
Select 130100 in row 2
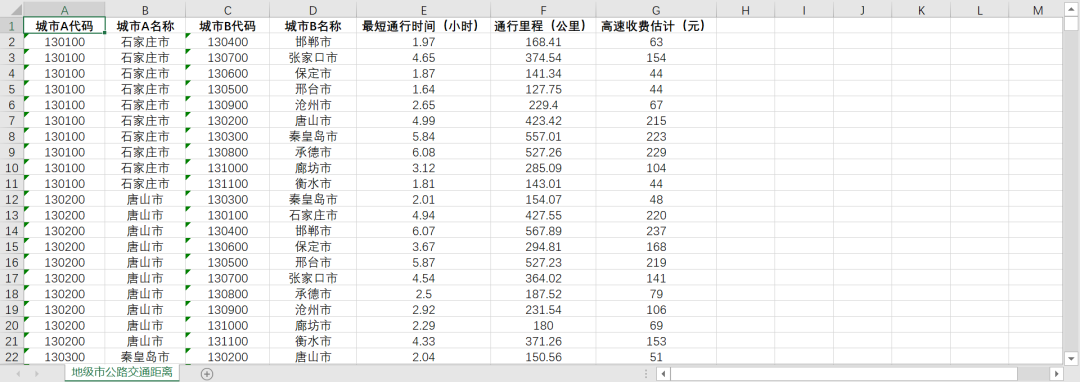click(64, 42)
